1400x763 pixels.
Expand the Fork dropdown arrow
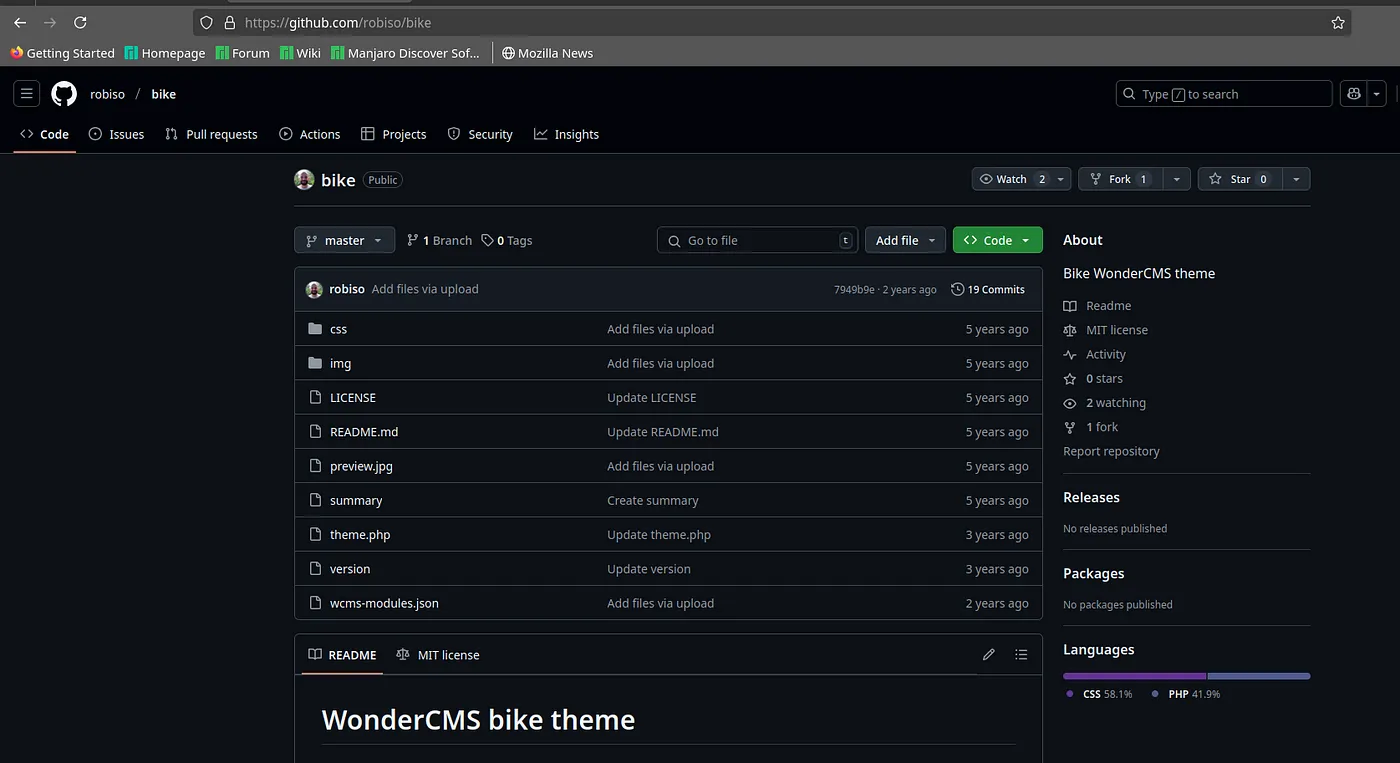pyautogui.click(x=1176, y=179)
